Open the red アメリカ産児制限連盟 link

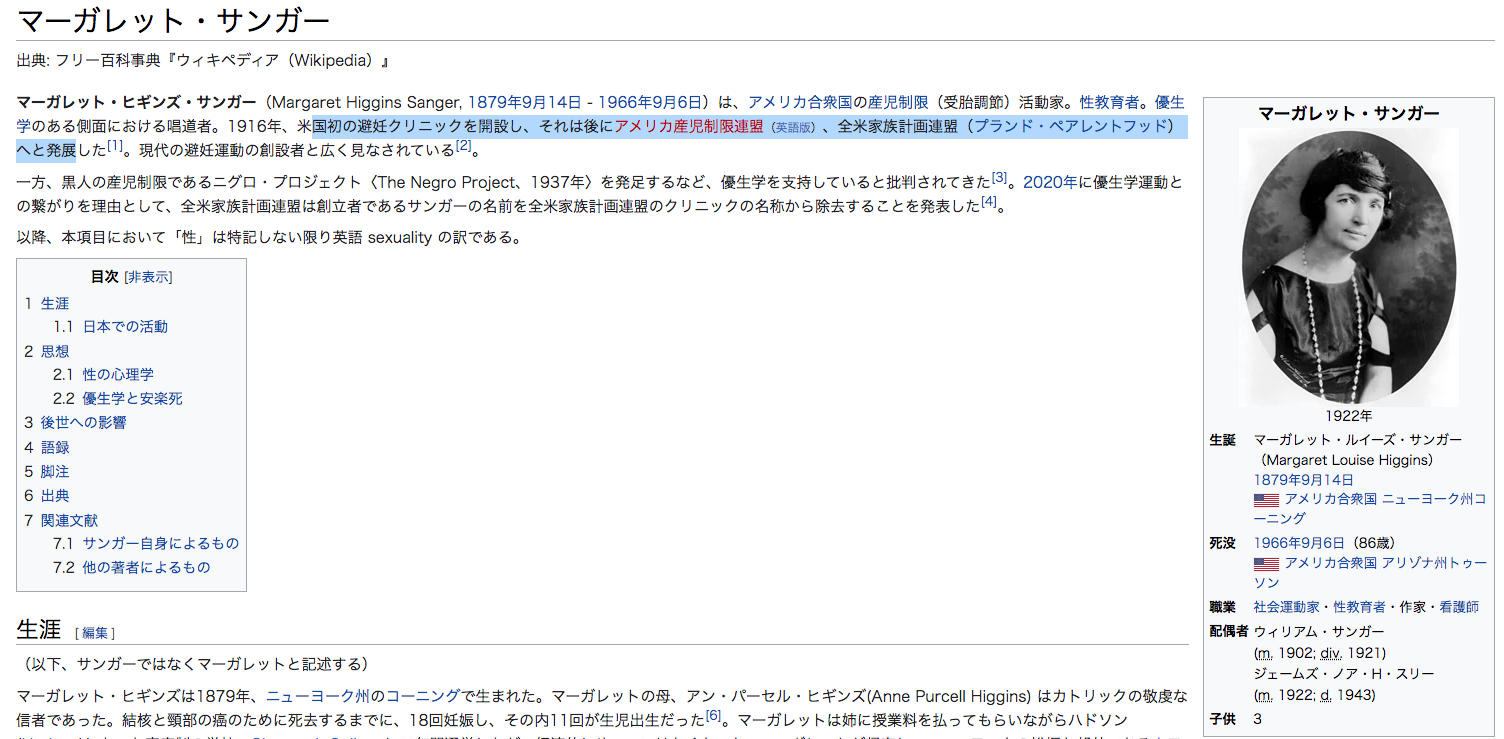tap(689, 126)
